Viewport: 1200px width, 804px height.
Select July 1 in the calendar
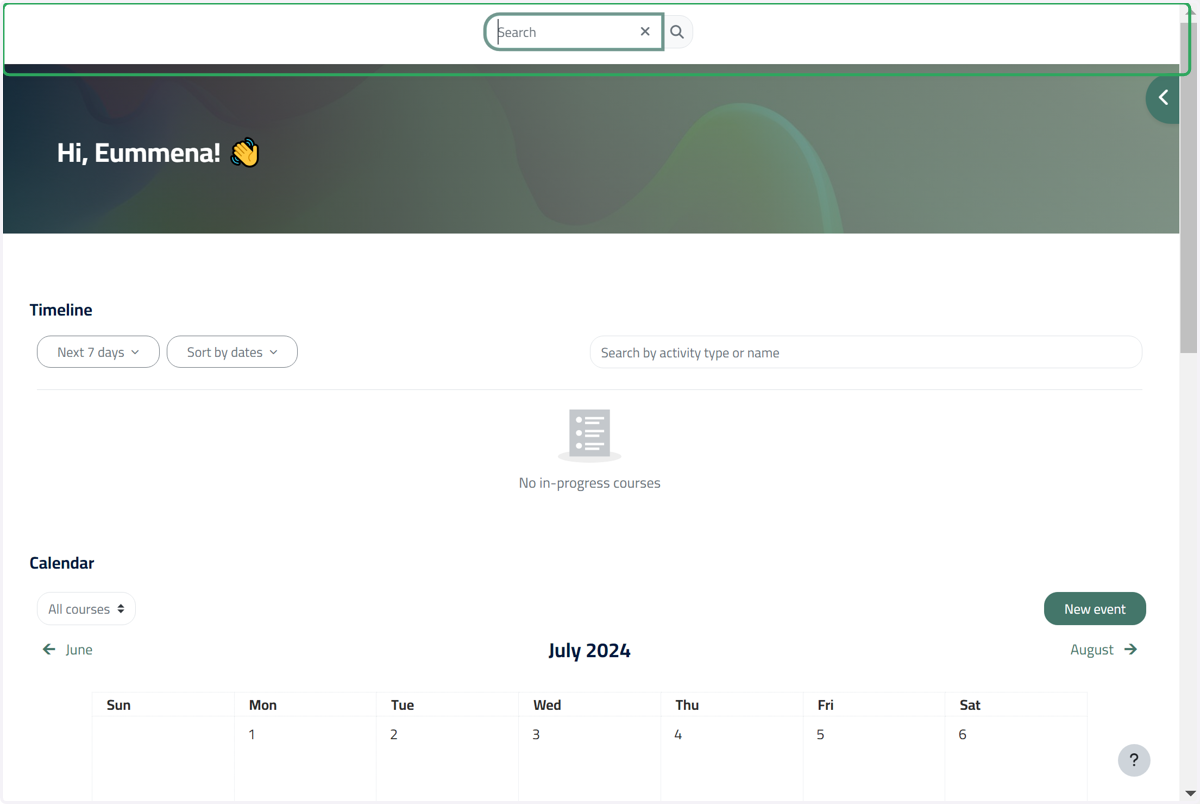(x=252, y=735)
